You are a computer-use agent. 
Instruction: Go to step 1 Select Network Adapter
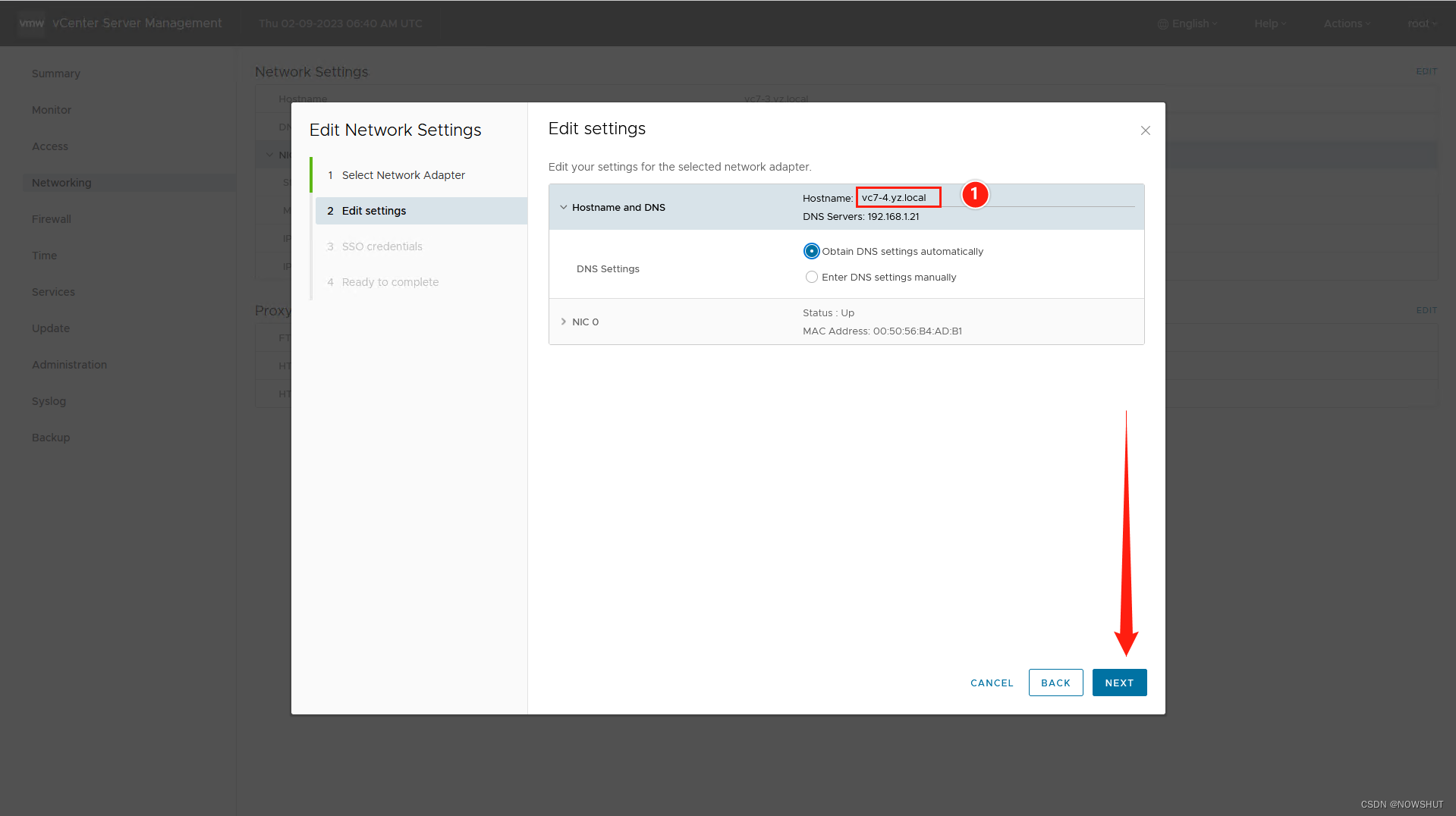pos(403,175)
